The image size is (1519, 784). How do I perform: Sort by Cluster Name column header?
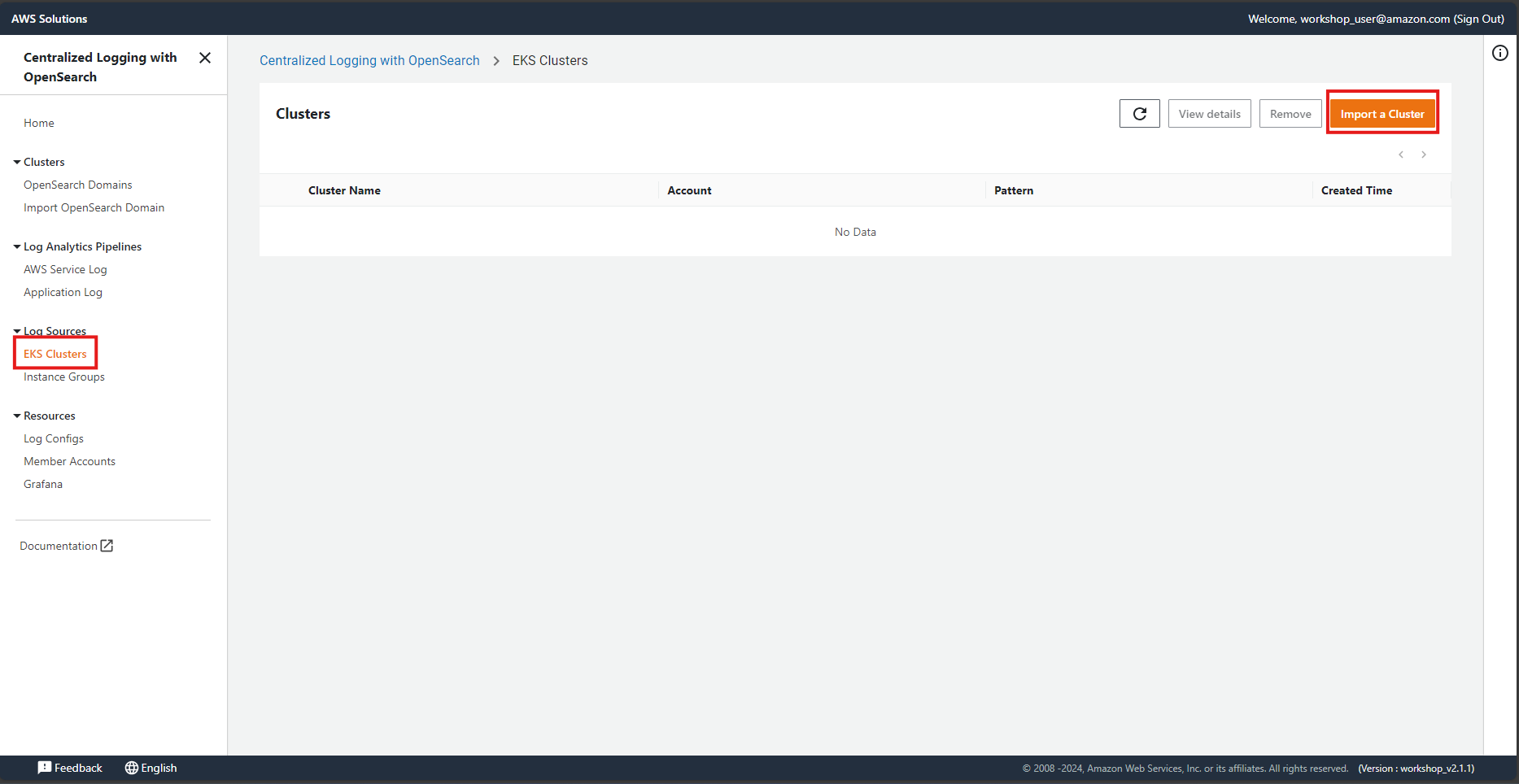pyautogui.click(x=344, y=190)
